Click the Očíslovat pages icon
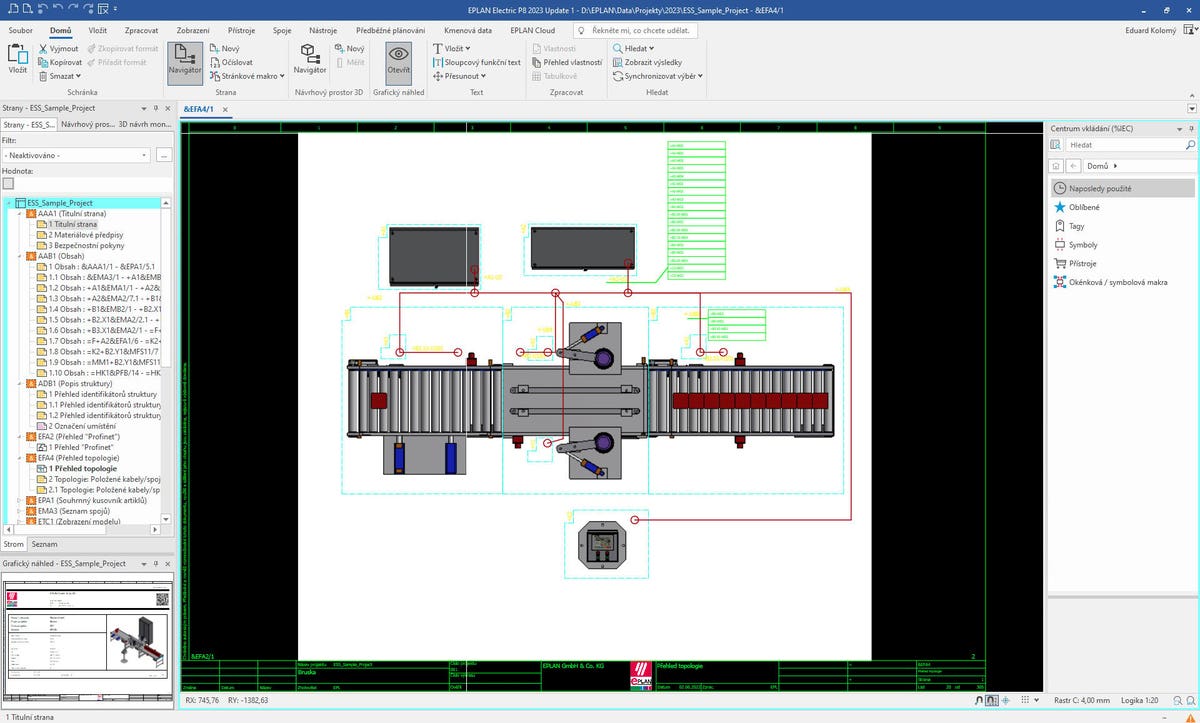Screen dimensions: 1200x723 (x=215, y=62)
